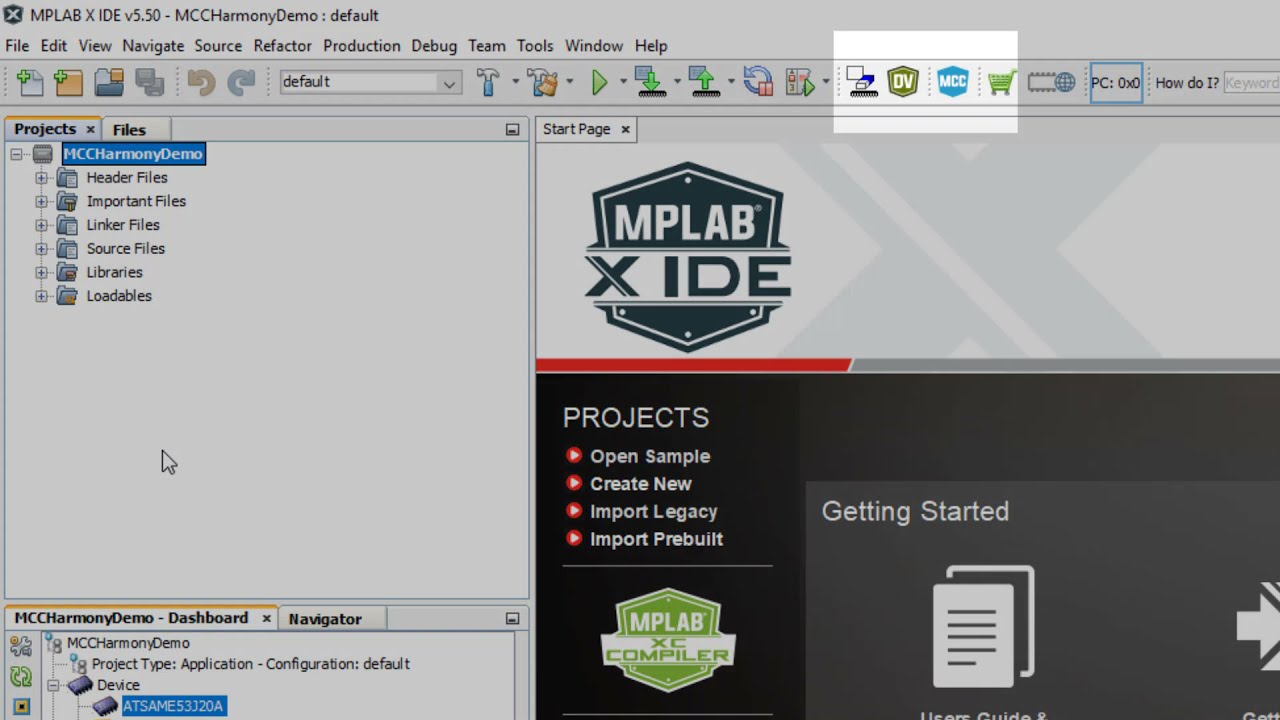Open the Make and Program dropdown arrow

pyautogui.click(x=677, y=82)
